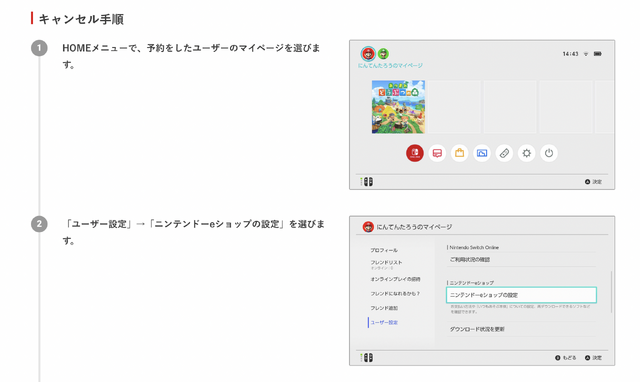Image resolution: width=640 pixels, height=382 pixels.
Task: Click the キャンセル手順 heading
Action: [81, 19]
